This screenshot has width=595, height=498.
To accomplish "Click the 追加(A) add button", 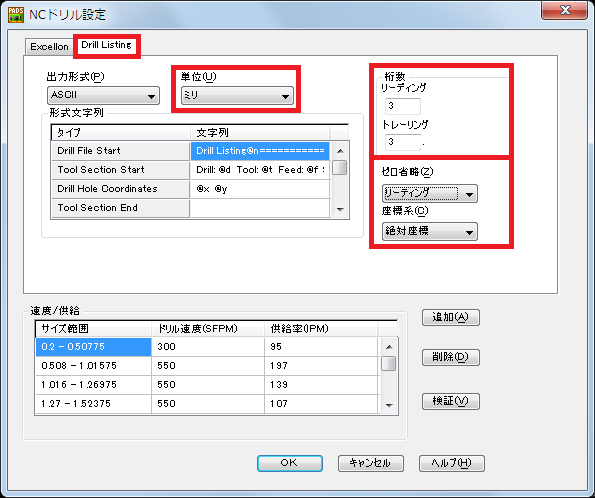I will click(451, 317).
